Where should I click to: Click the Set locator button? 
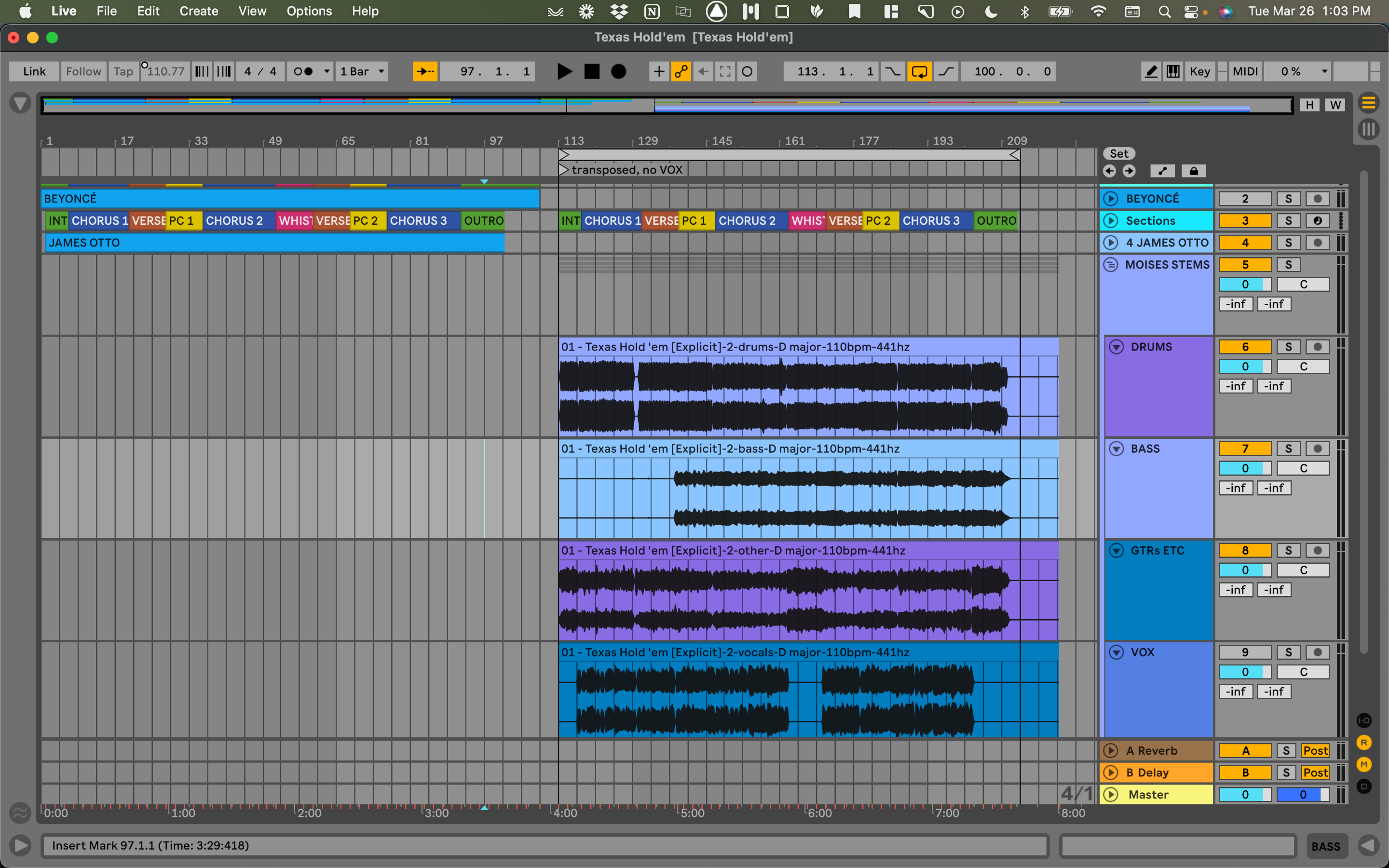click(x=1118, y=153)
